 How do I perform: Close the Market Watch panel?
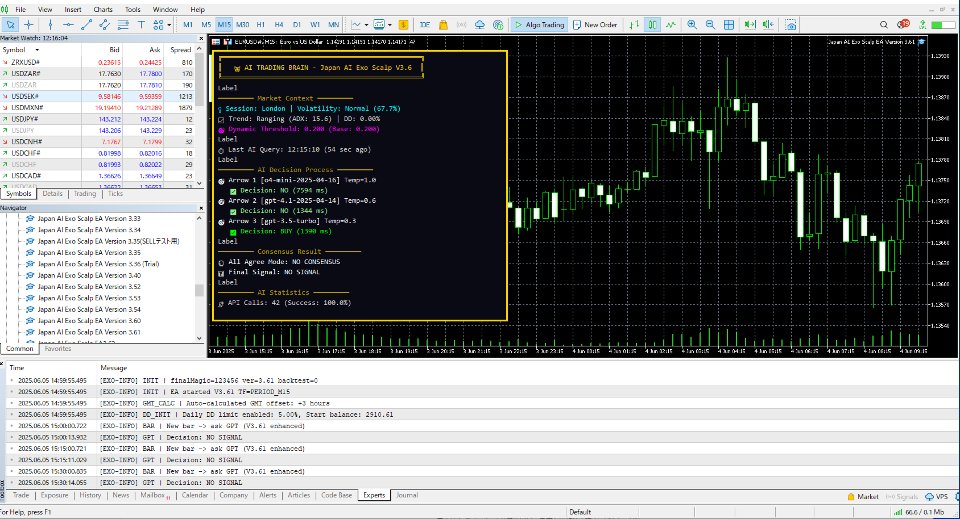point(201,38)
